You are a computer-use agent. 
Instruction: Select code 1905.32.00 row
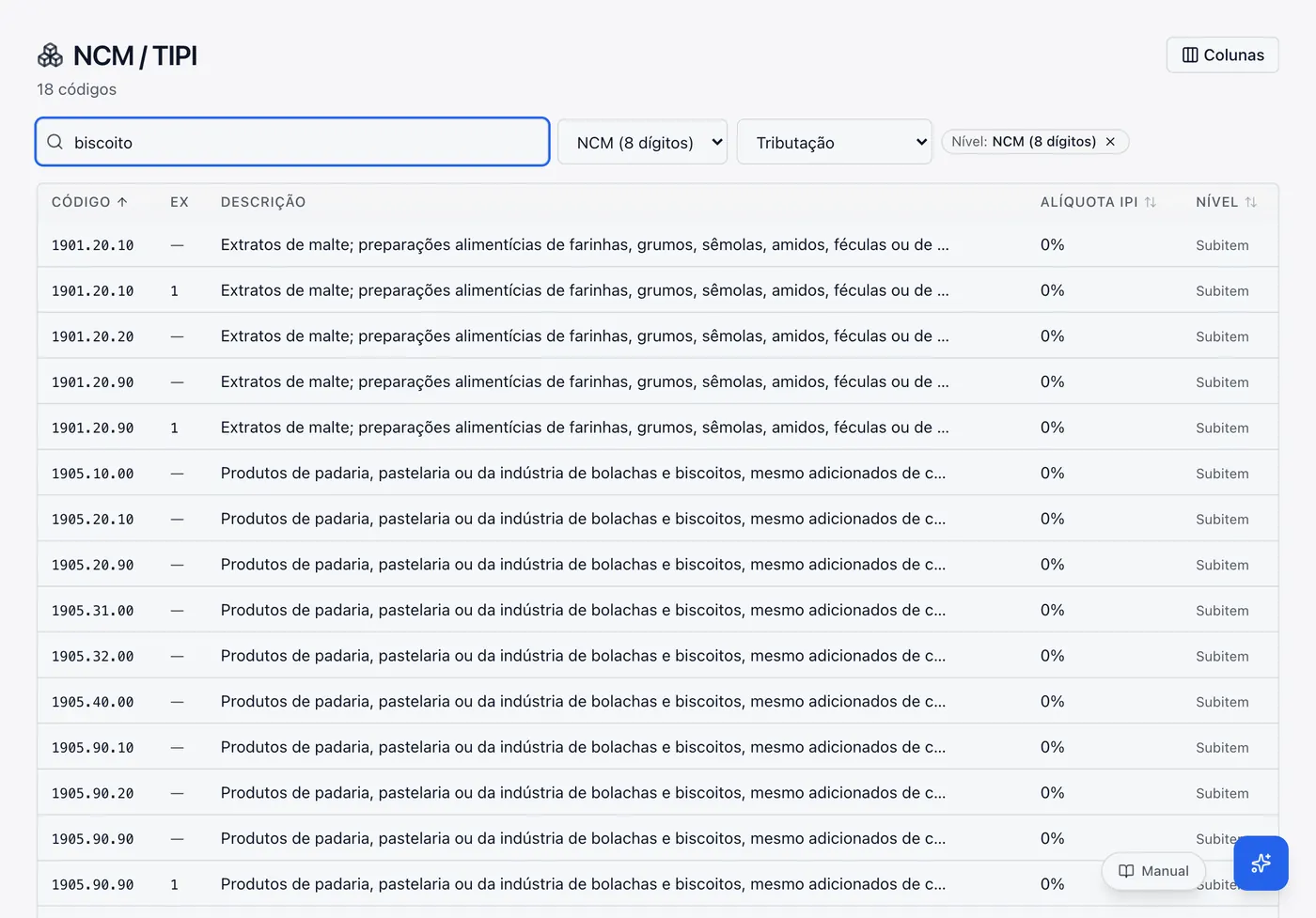[657, 656]
